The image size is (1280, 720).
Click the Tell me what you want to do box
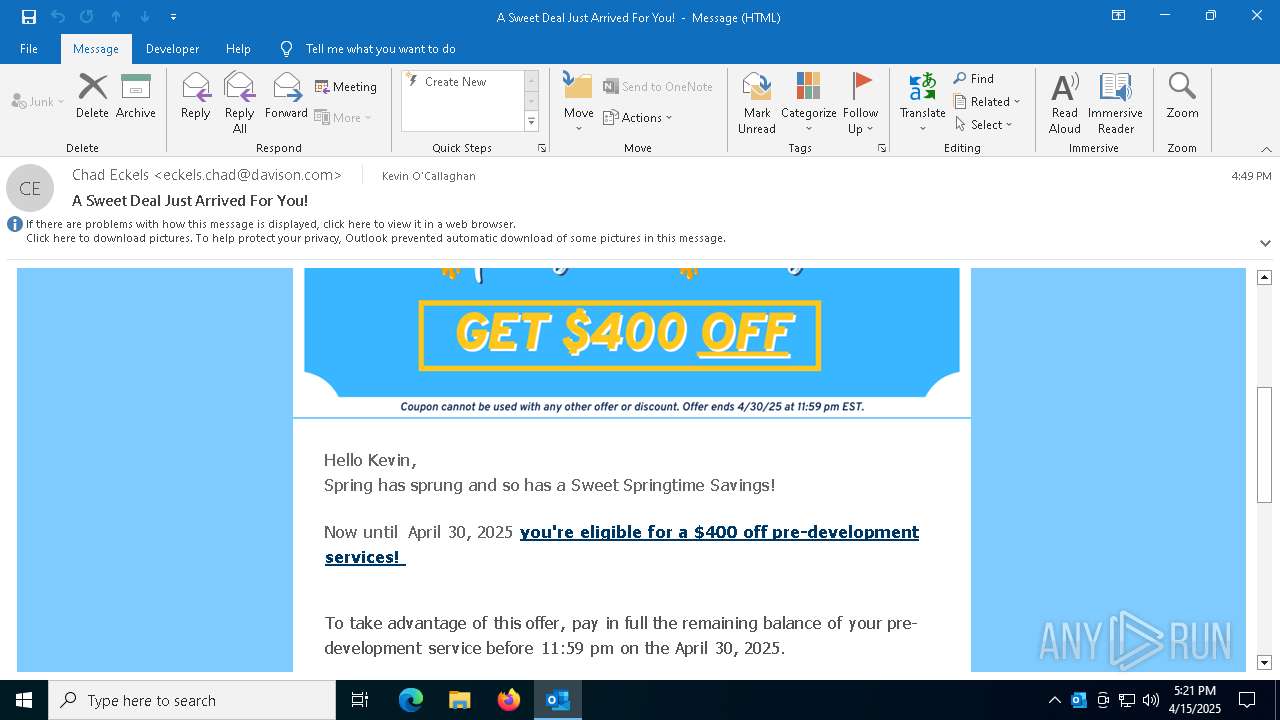pyautogui.click(x=380, y=49)
